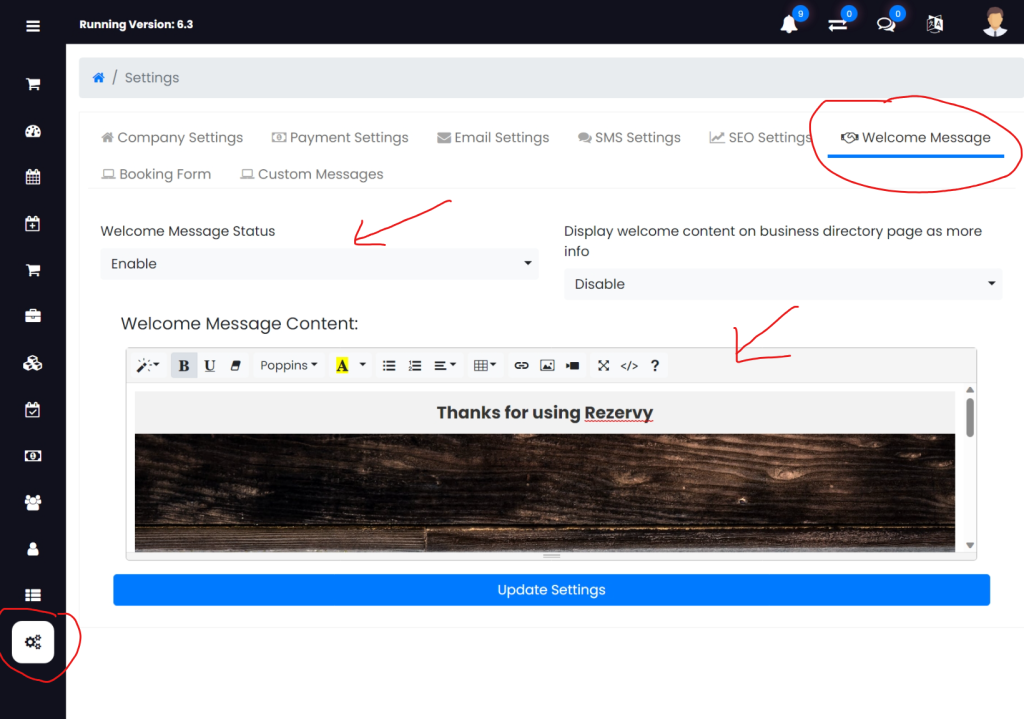This screenshot has height=719, width=1024.
Task: Open single user sidebar icon
Action: point(33,549)
